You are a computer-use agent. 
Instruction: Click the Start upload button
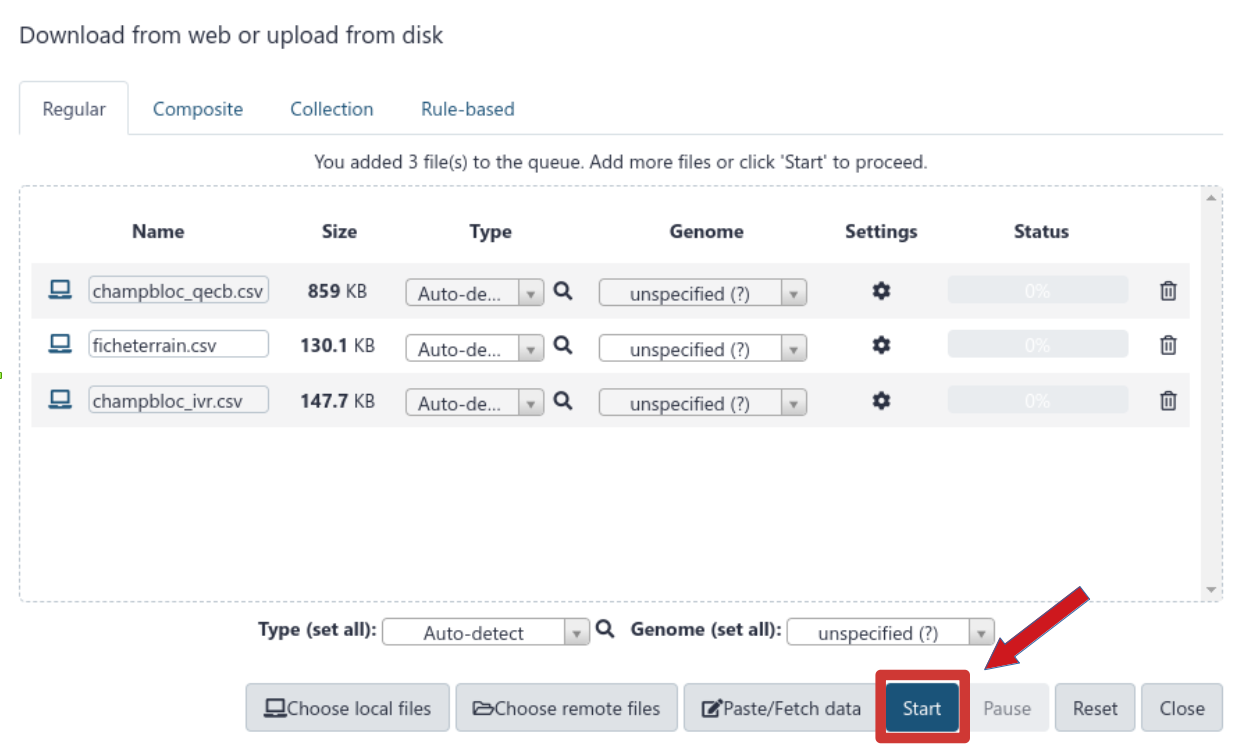tap(922, 708)
